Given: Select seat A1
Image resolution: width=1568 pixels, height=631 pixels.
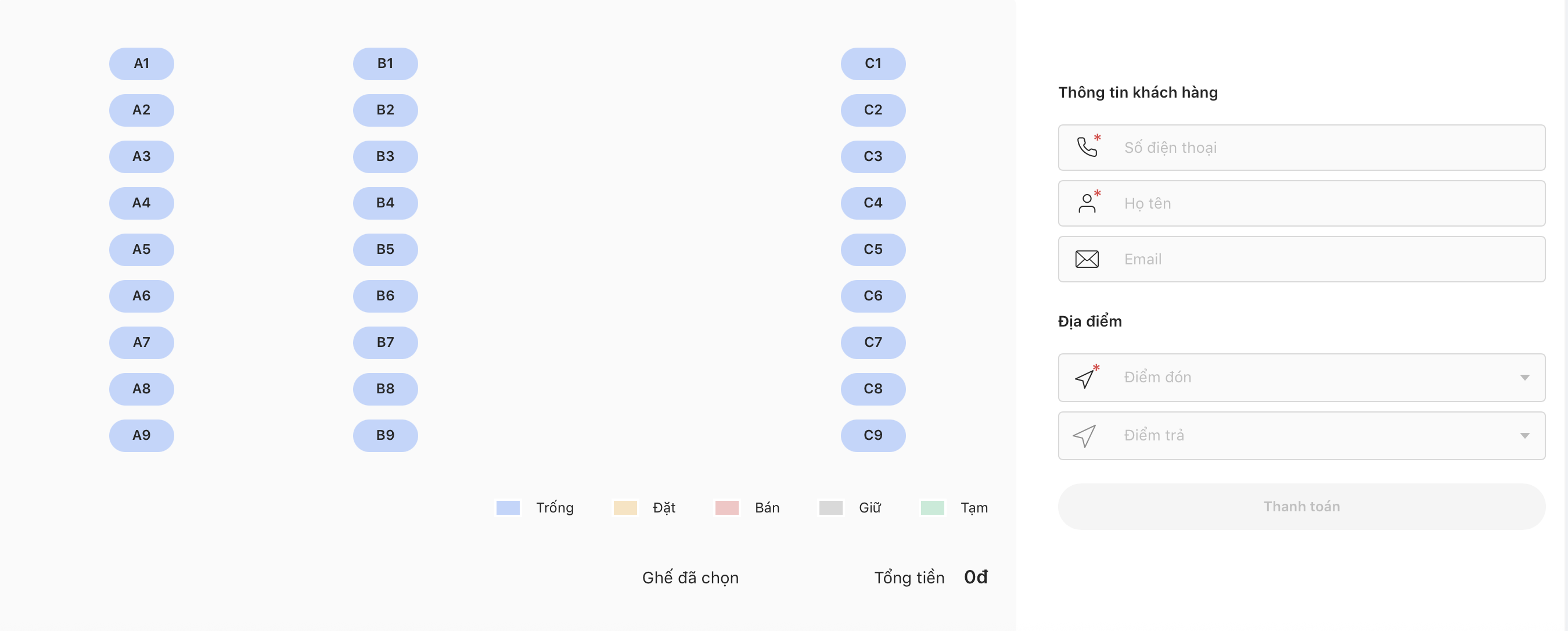Looking at the screenshot, I should click(x=141, y=64).
